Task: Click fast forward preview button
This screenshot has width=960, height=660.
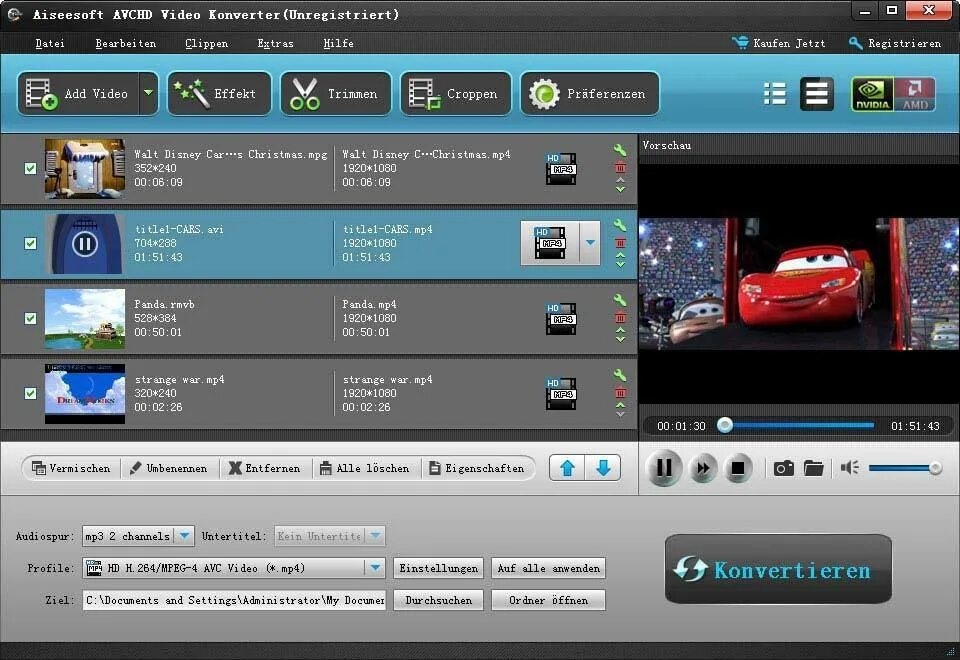Action: [x=703, y=468]
